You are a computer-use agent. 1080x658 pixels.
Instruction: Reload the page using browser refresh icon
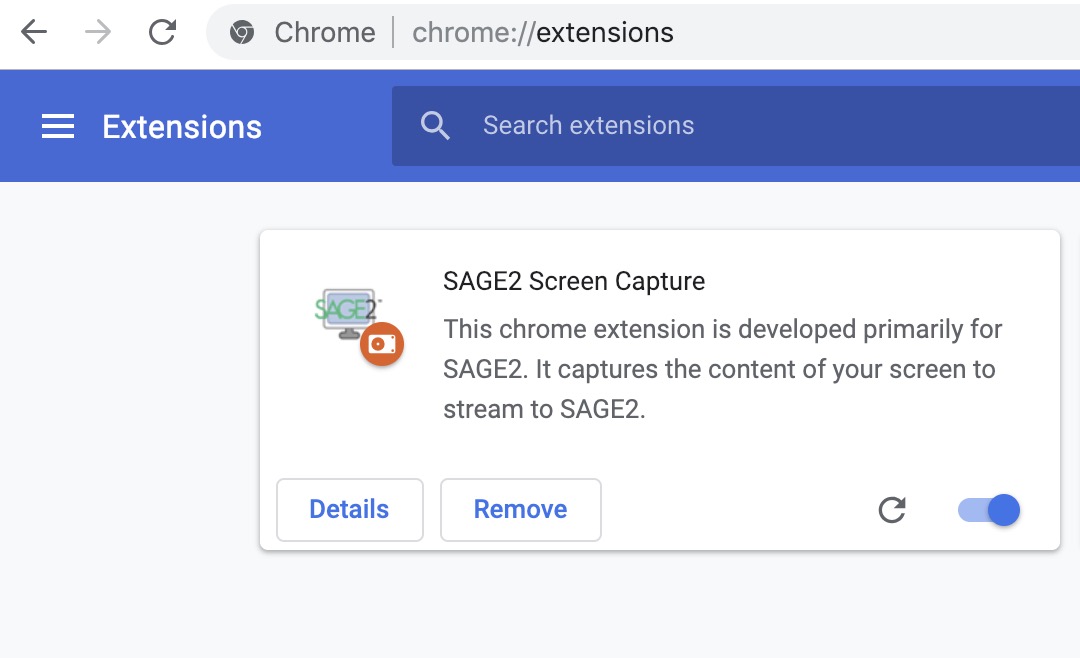(x=163, y=32)
